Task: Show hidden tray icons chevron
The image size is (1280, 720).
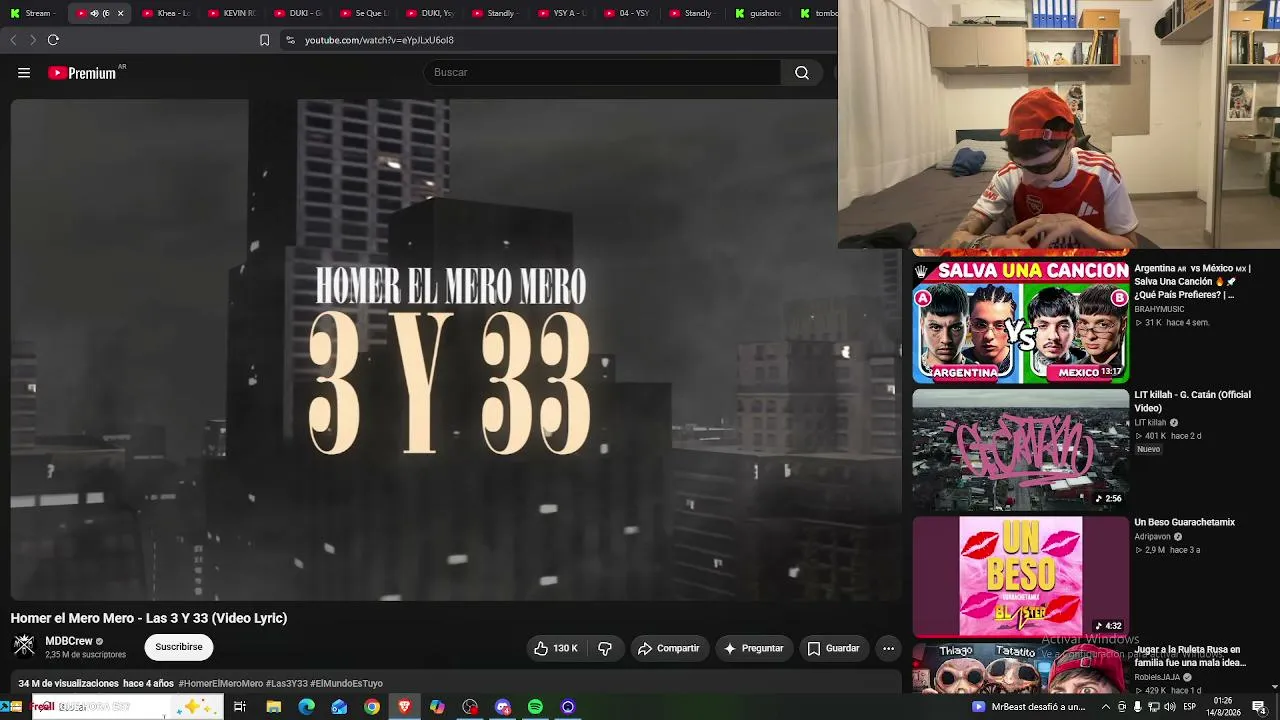Action: 1106,707
